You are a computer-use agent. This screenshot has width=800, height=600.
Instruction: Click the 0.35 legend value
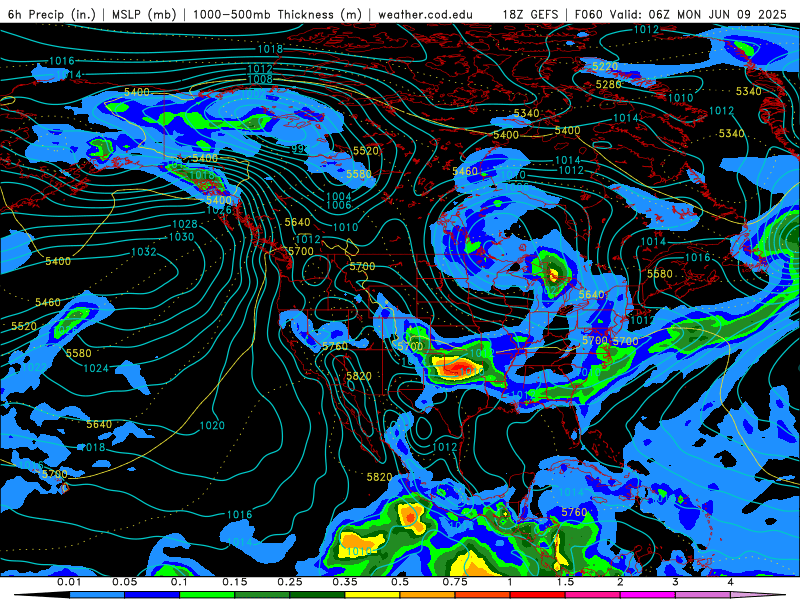click(345, 582)
